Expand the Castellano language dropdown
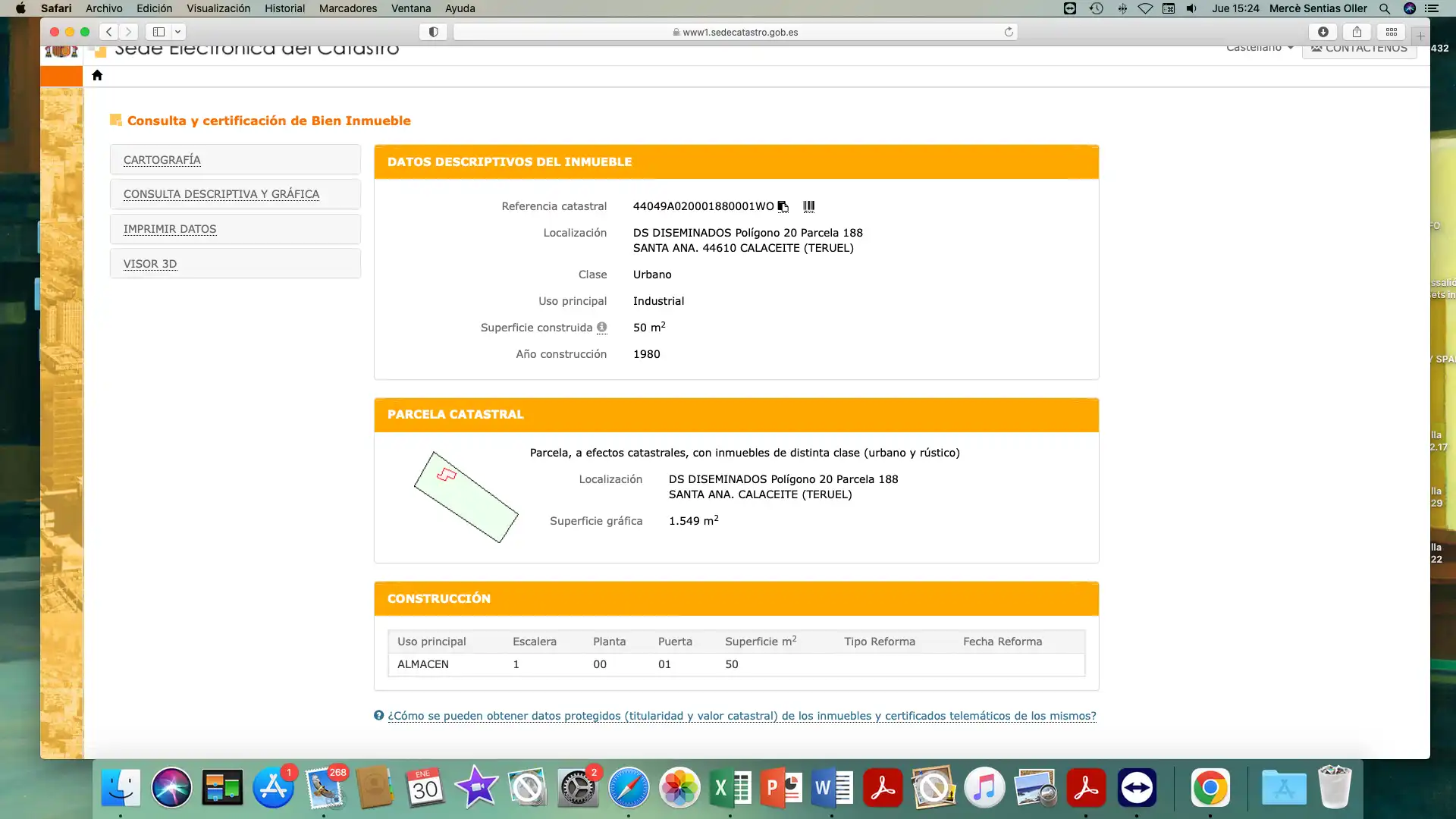The width and height of the screenshot is (1456, 819). point(1260,49)
